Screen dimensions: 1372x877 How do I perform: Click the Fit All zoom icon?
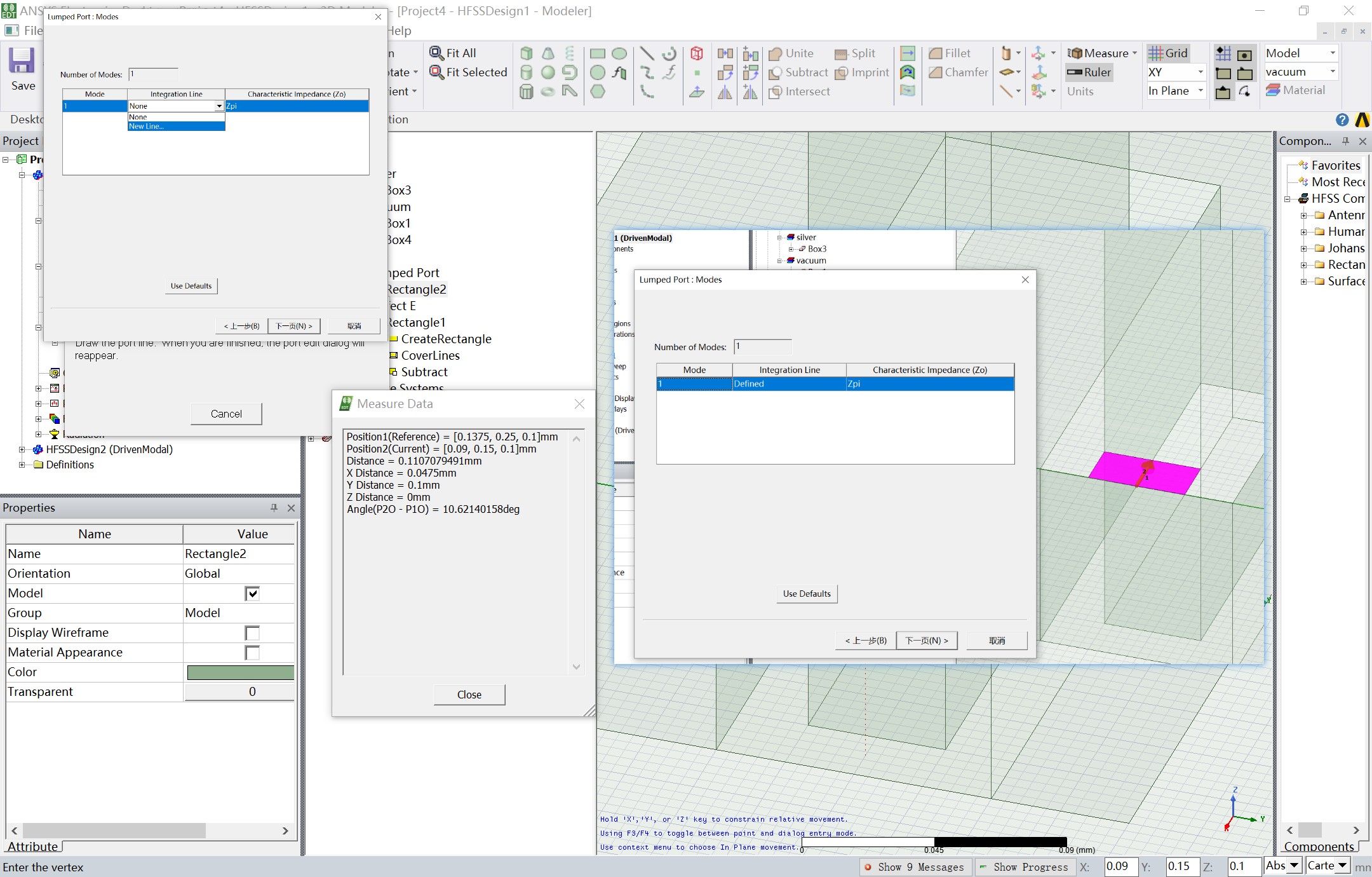pos(436,53)
